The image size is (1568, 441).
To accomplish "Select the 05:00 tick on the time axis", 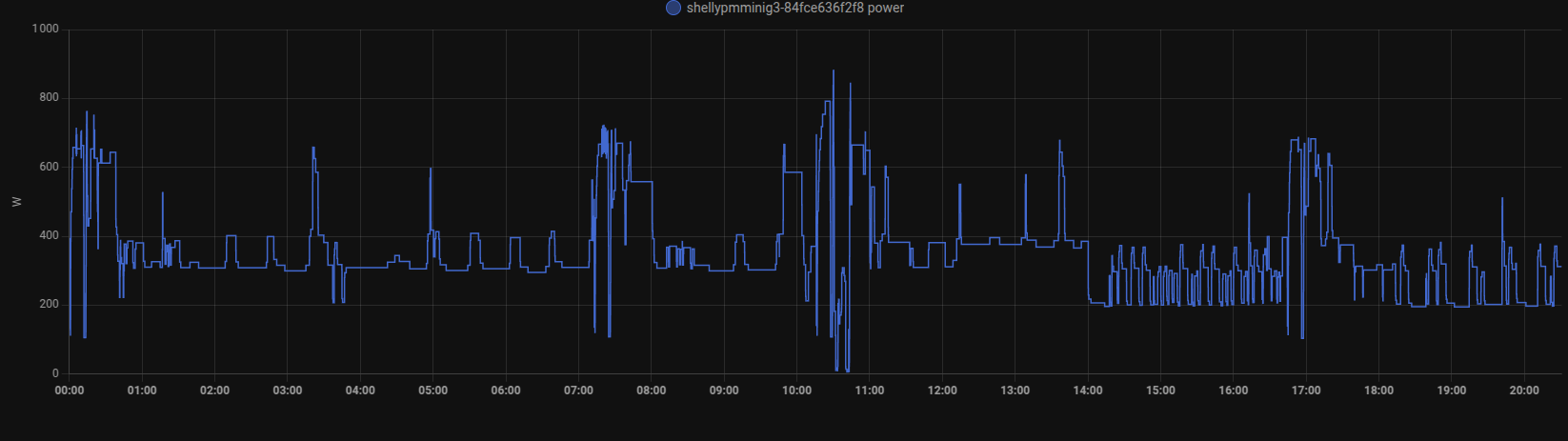I will (432, 391).
